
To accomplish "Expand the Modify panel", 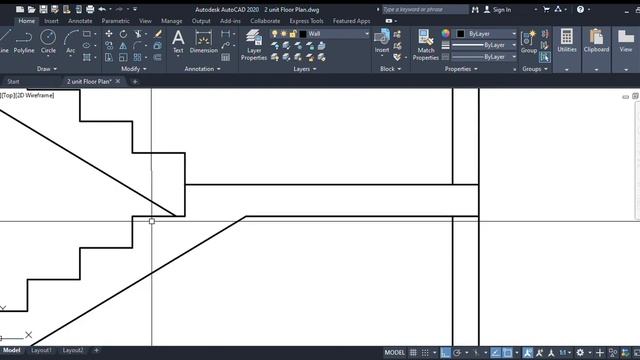I will [x=134, y=69].
